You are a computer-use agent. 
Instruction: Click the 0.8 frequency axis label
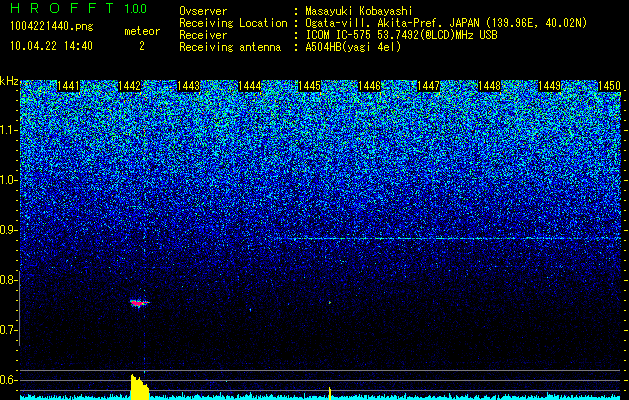(8, 280)
